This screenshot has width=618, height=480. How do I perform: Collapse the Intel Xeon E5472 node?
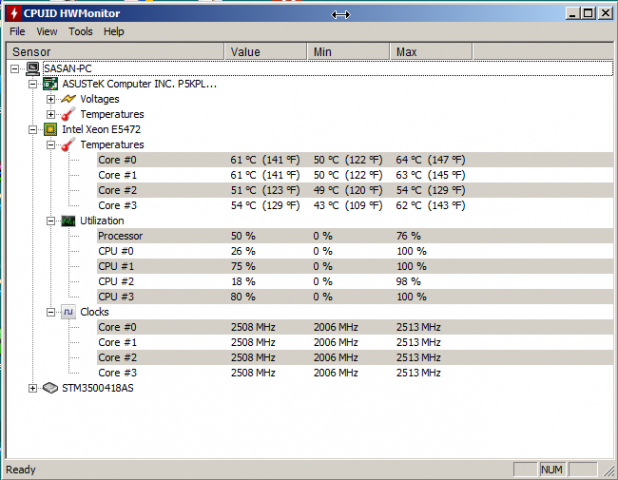[x=34, y=130]
